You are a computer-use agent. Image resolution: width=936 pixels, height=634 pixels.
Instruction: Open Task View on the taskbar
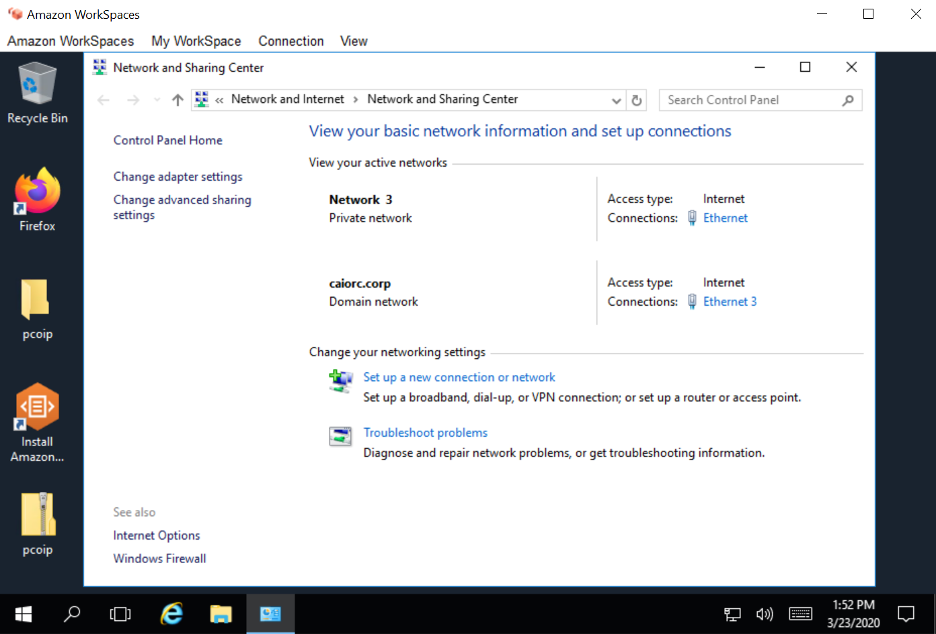[120, 614]
